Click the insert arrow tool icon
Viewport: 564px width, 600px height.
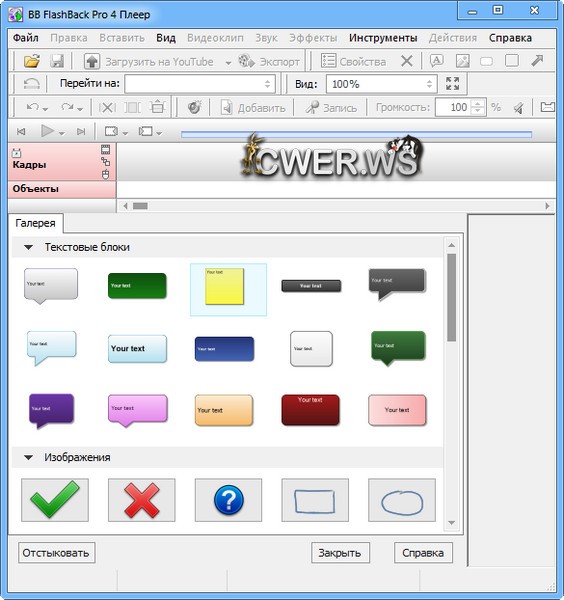click(x=537, y=60)
